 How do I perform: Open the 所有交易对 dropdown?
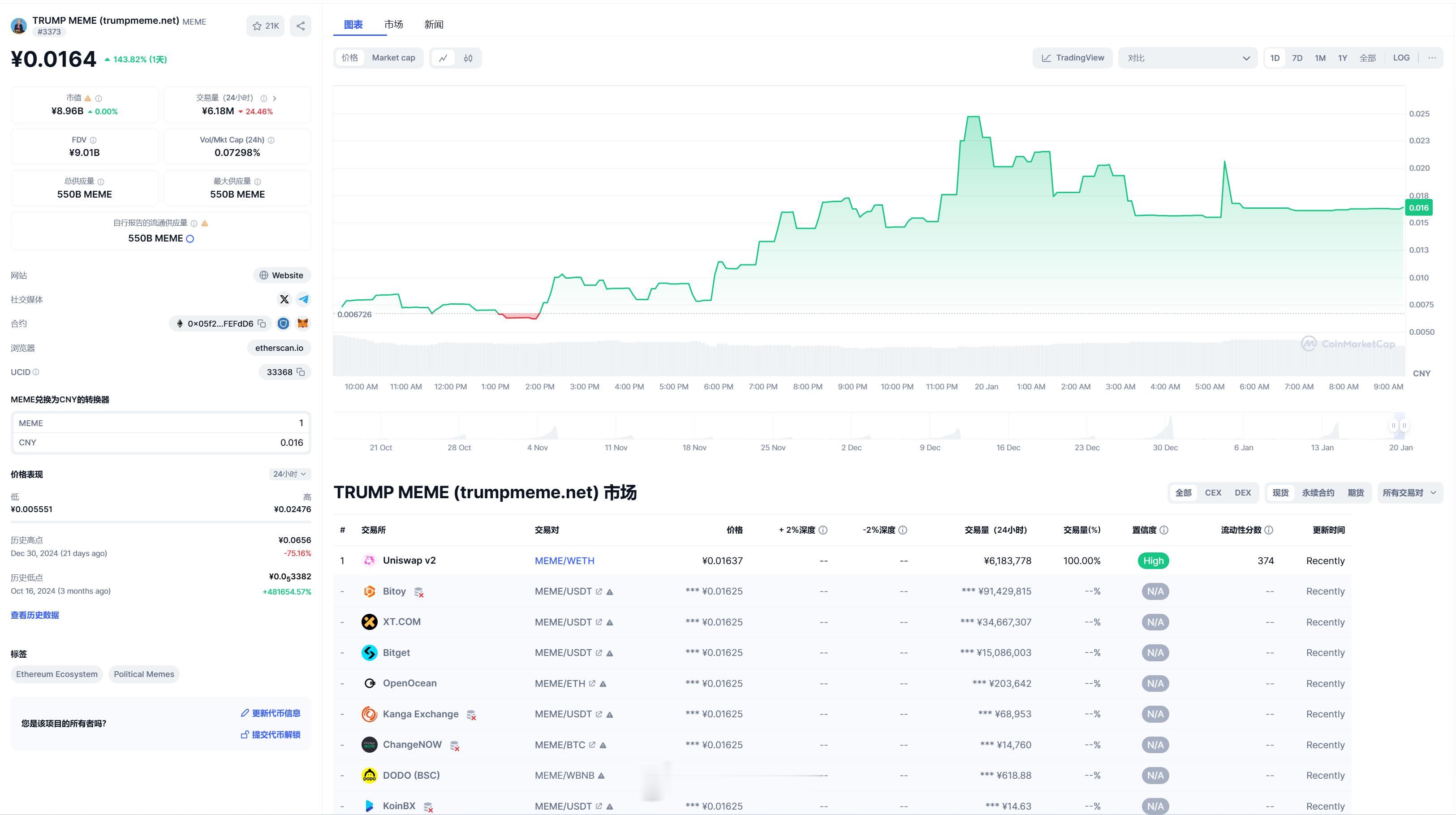(1410, 493)
